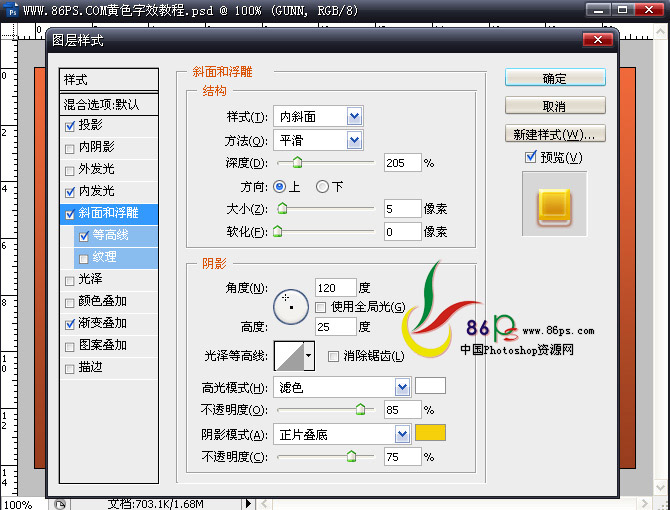This screenshot has height=510, width=670.
Task: Enable the 外发光 checkbox
Action: click(70, 171)
